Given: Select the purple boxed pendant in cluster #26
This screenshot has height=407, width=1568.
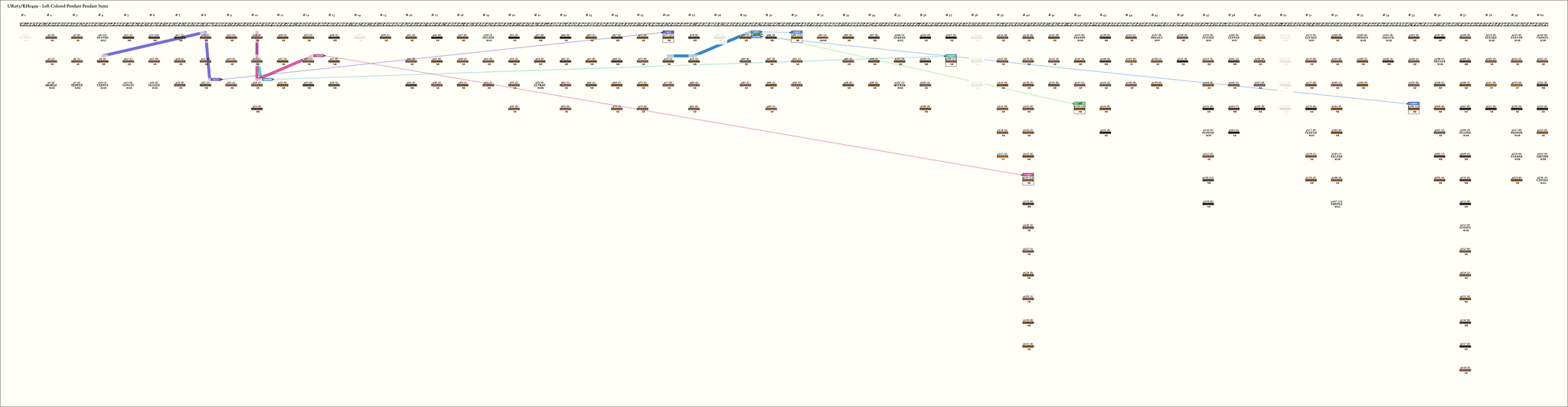Looking at the screenshot, I should pos(668,37).
